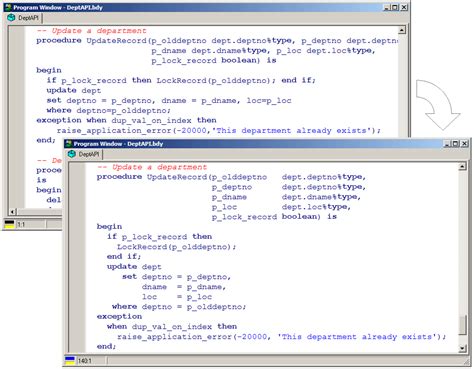
Task: Click the scroll up arrow in the front window
Action: pos(462,167)
